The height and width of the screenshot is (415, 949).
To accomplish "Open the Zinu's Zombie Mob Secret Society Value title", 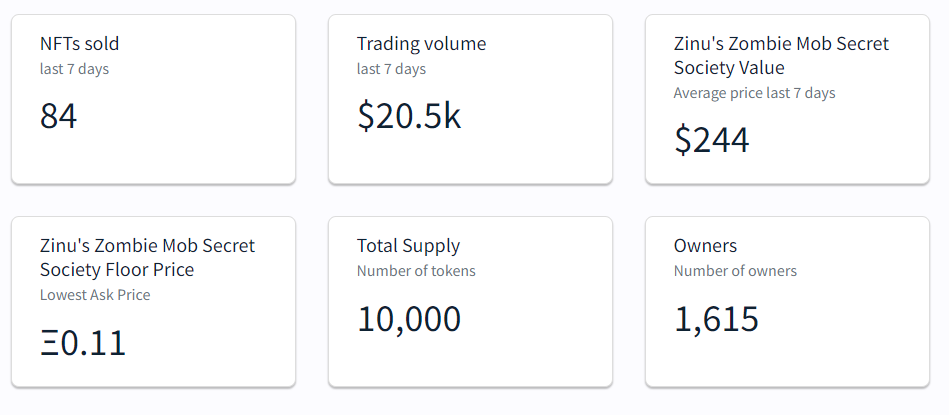I will point(781,56).
